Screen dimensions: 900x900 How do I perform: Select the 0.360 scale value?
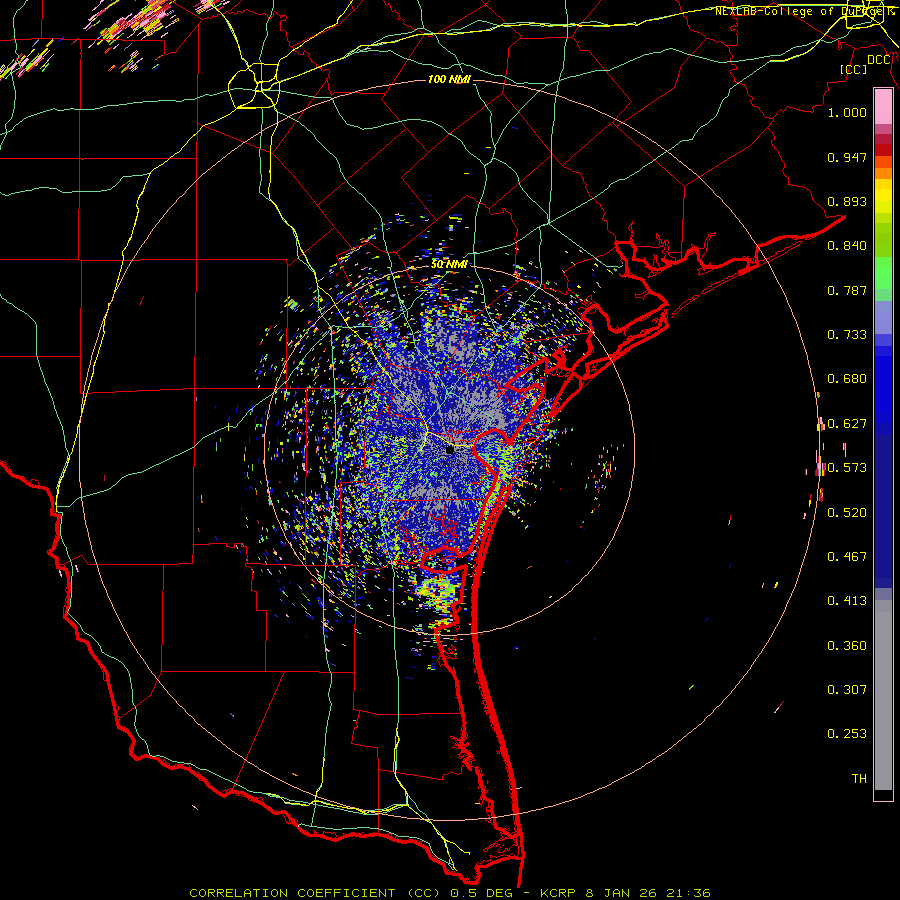tap(847, 646)
